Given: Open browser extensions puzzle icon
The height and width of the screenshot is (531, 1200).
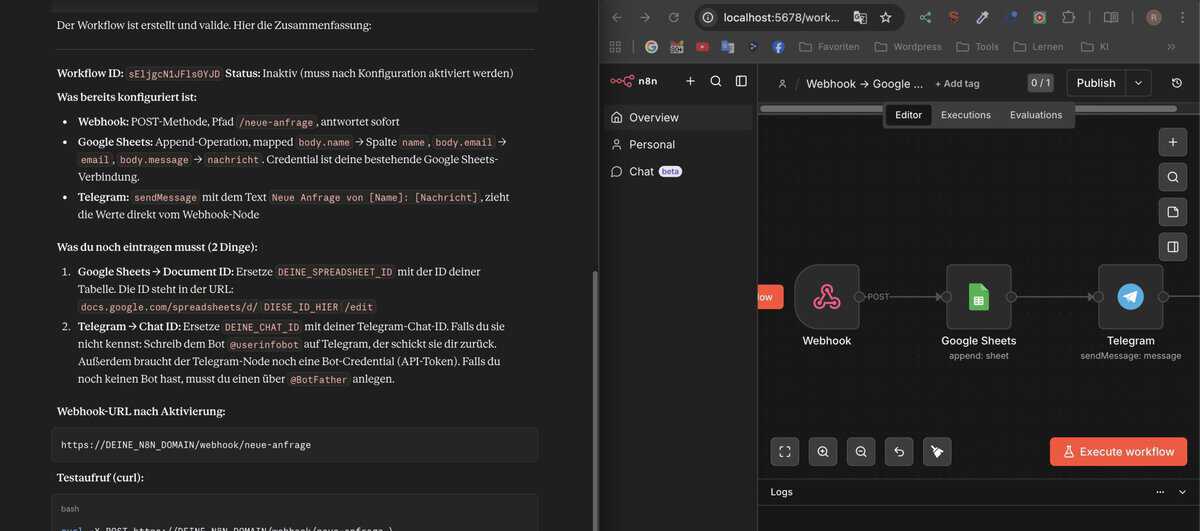Looking at the screenshot, I should click(x=1069, y=17).
